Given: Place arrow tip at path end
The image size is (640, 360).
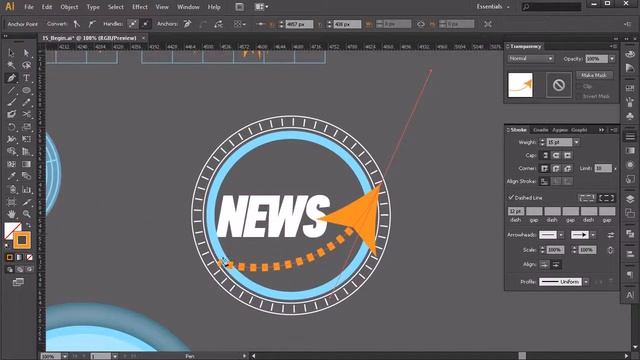Looking at the screenshot, I should (556, 265).
